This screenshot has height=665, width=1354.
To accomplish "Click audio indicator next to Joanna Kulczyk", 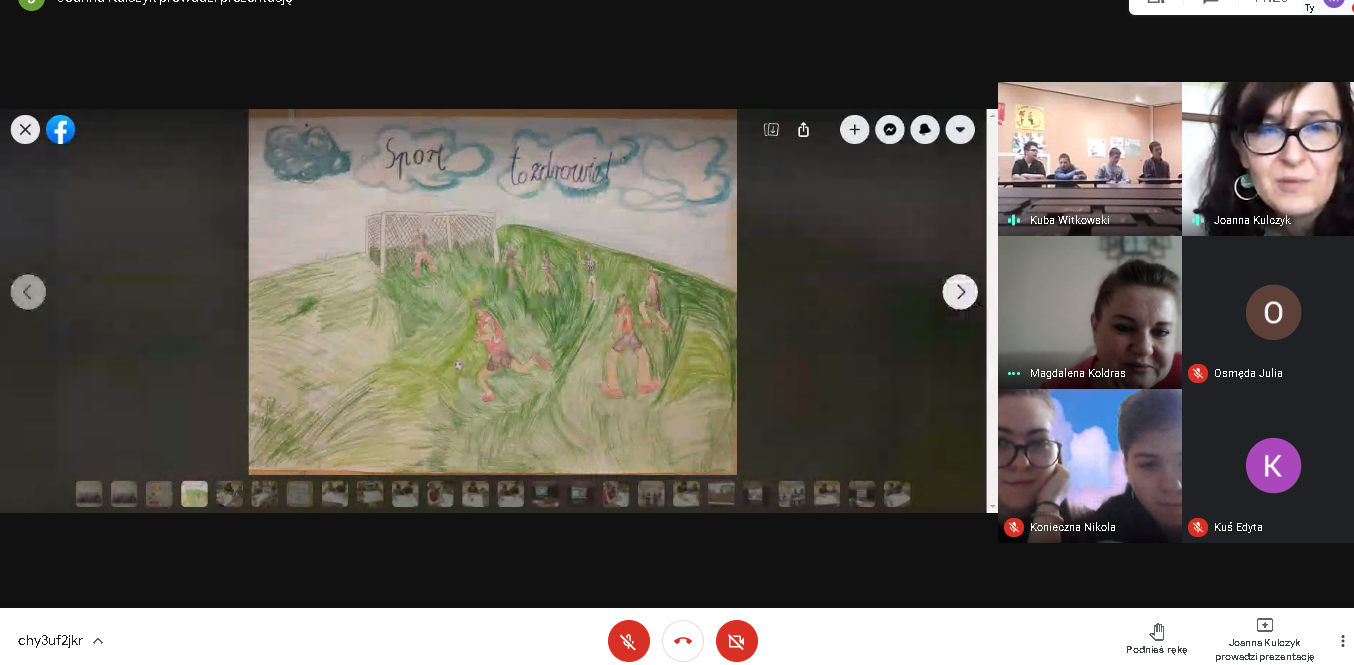I will 1197,220.
